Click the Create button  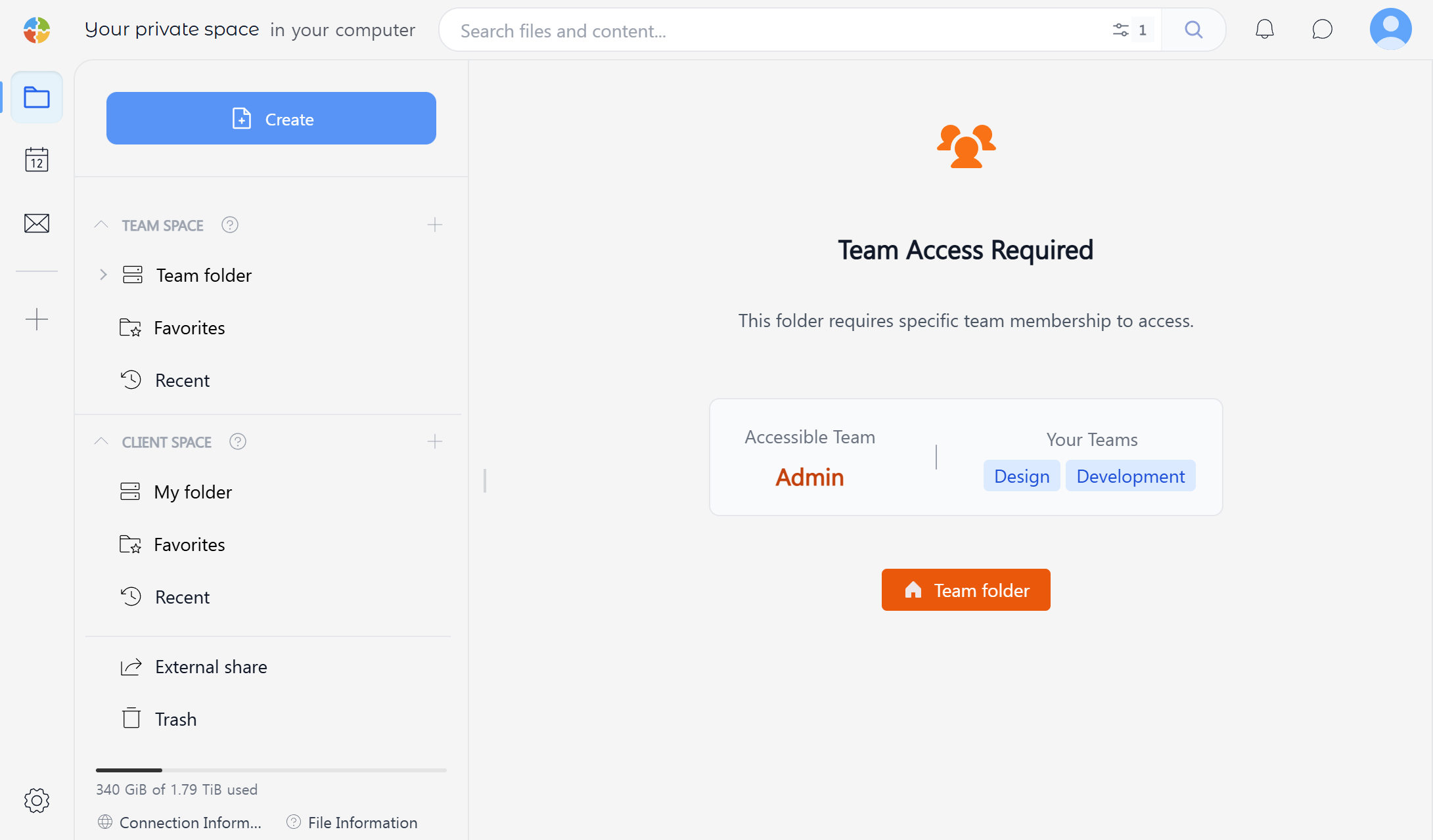coord(271,118)
